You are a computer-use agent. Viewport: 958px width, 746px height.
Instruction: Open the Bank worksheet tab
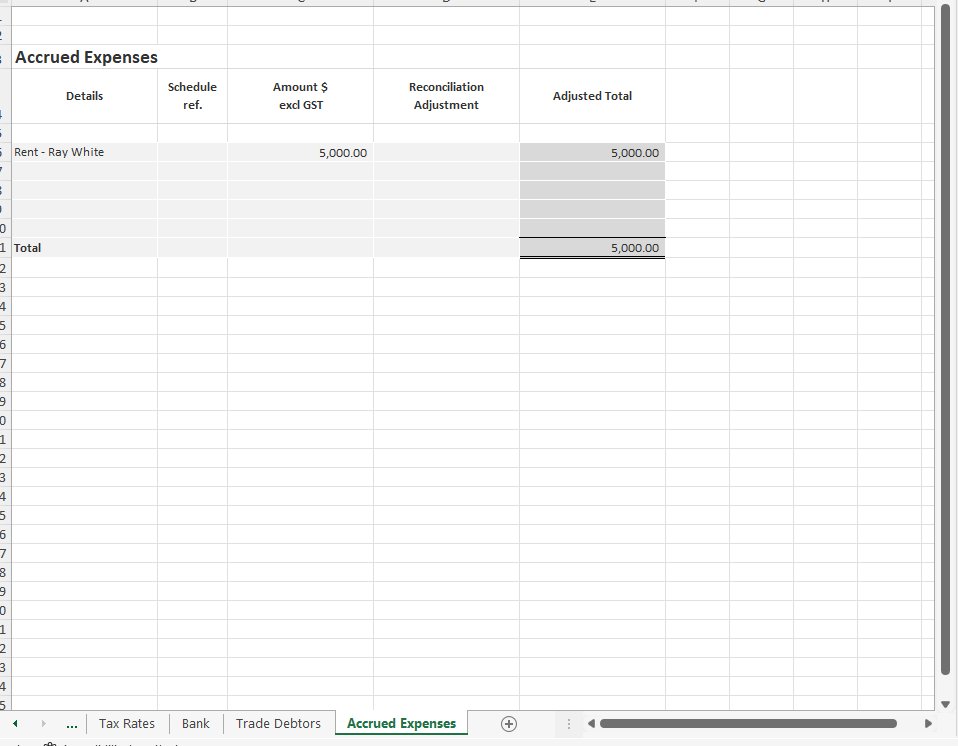(x=195, y=723)
